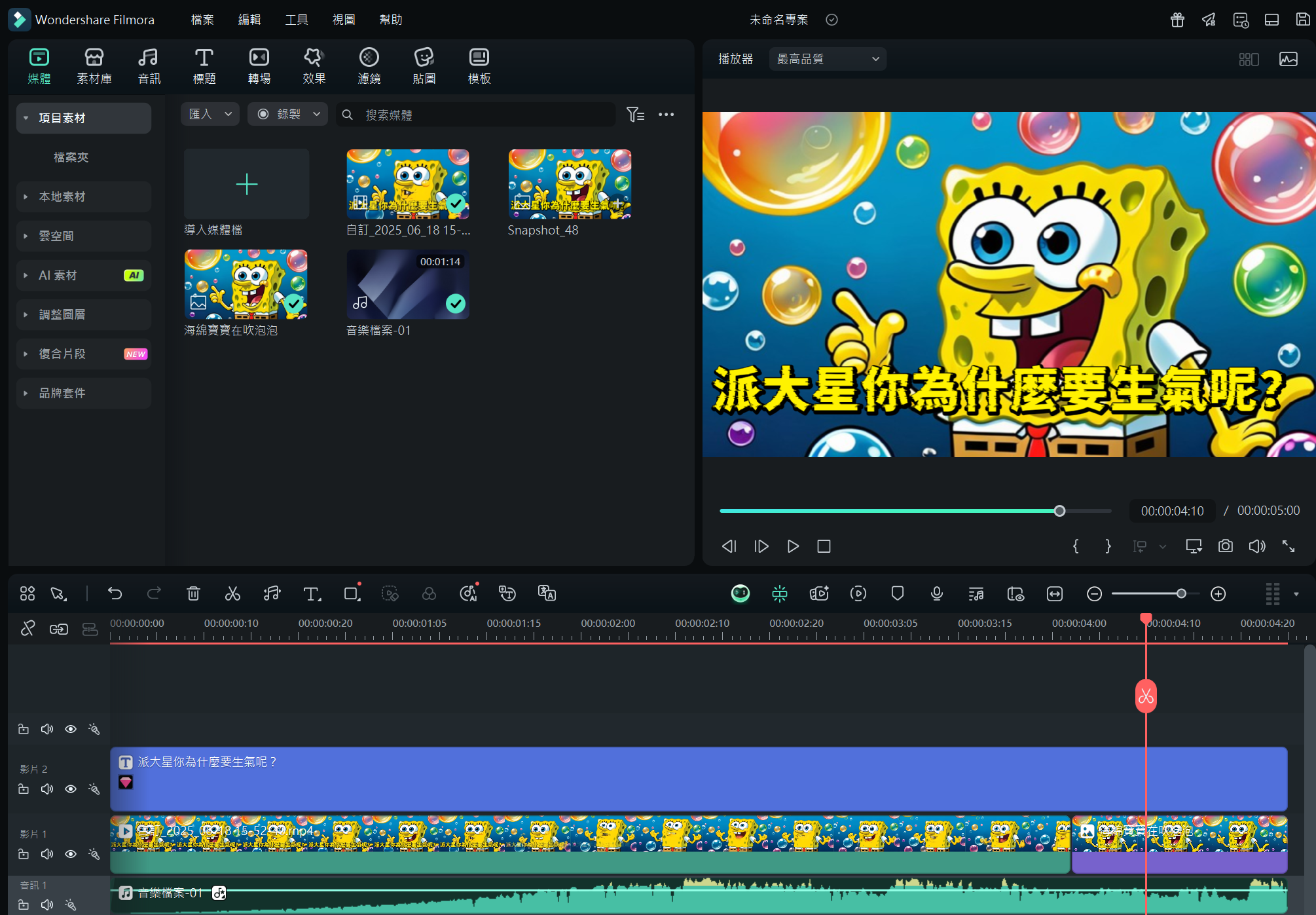1316x915 pixels.
Task: Open the 匯入 import dropdown
Action: tap(210, 115)
